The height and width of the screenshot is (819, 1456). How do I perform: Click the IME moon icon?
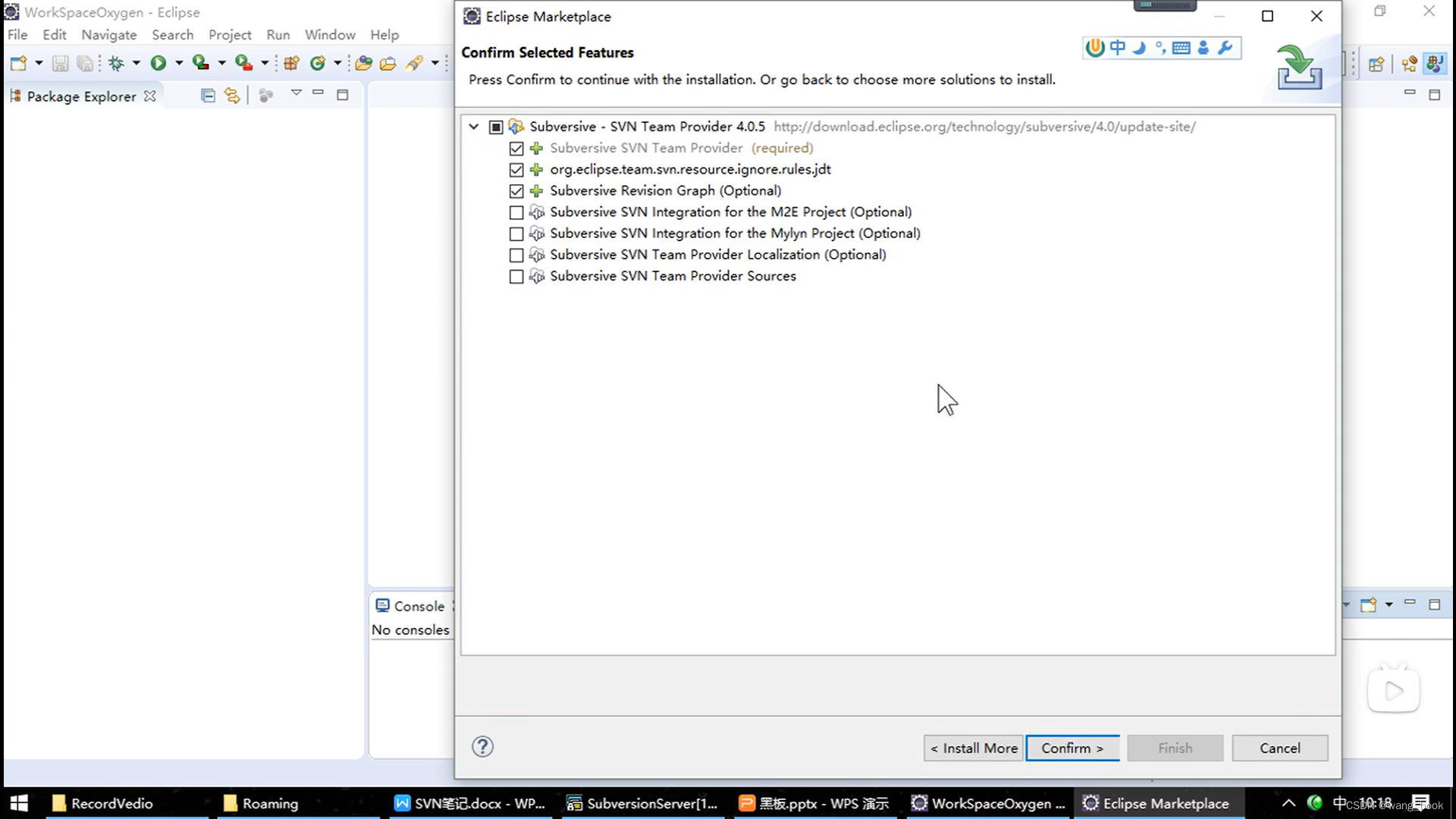1139,48
